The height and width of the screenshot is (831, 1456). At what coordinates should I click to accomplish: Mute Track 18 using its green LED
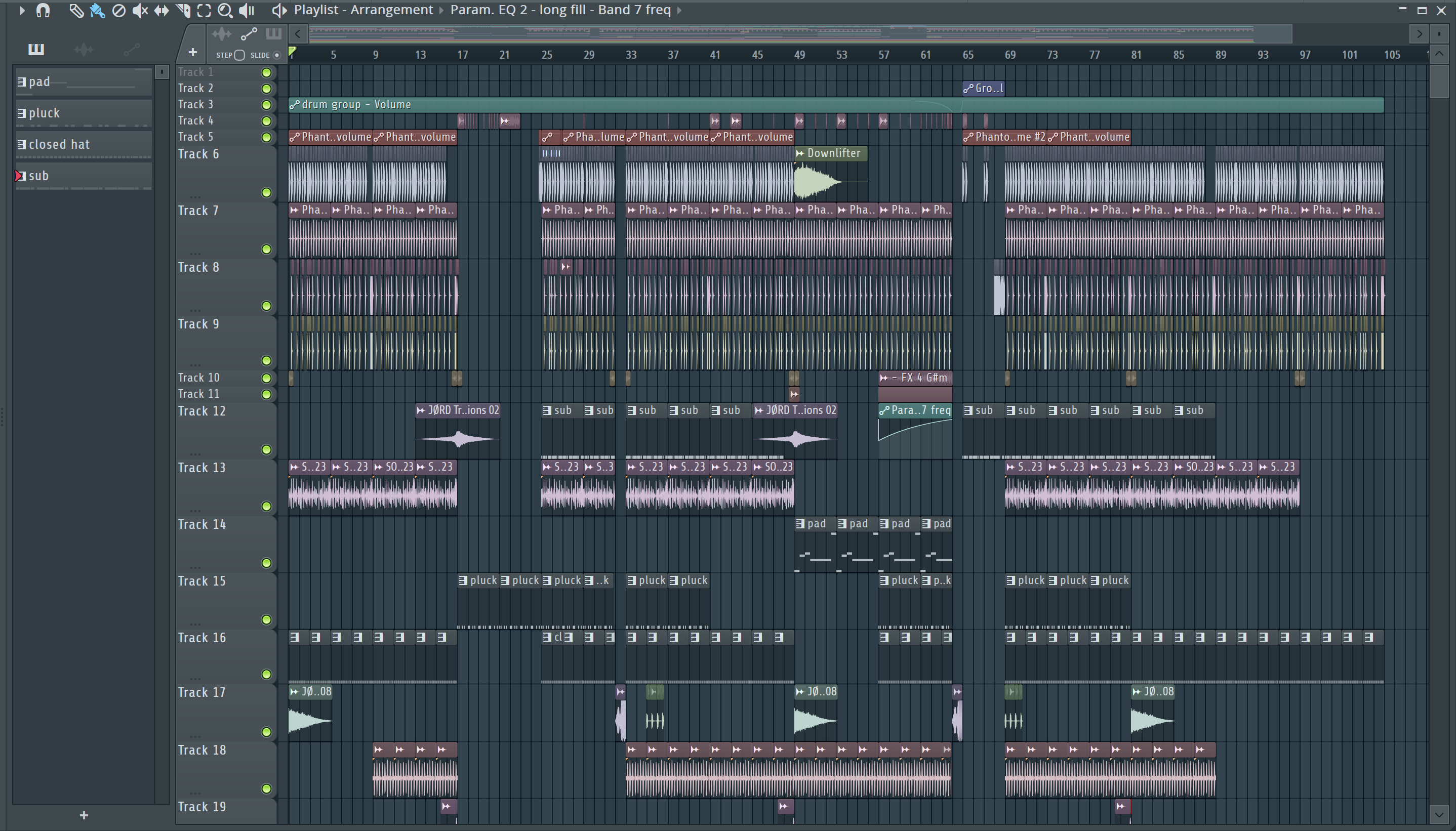pyautogui.click(x=266, y=789)
